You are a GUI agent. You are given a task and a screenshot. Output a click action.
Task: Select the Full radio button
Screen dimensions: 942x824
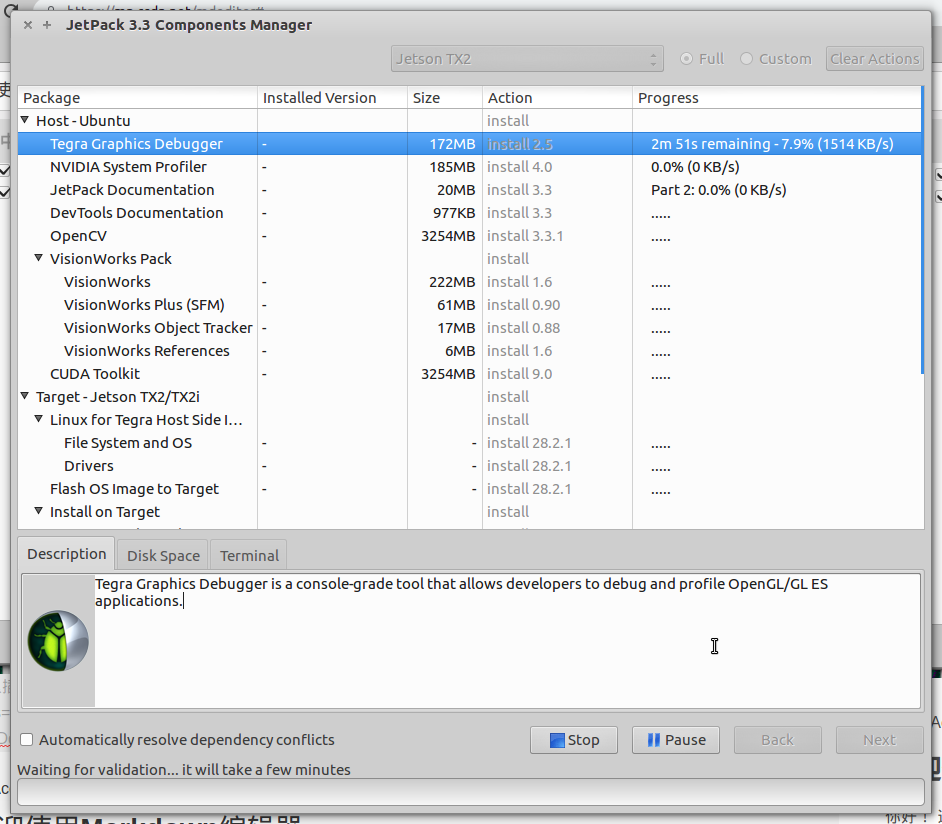[686, 59]
